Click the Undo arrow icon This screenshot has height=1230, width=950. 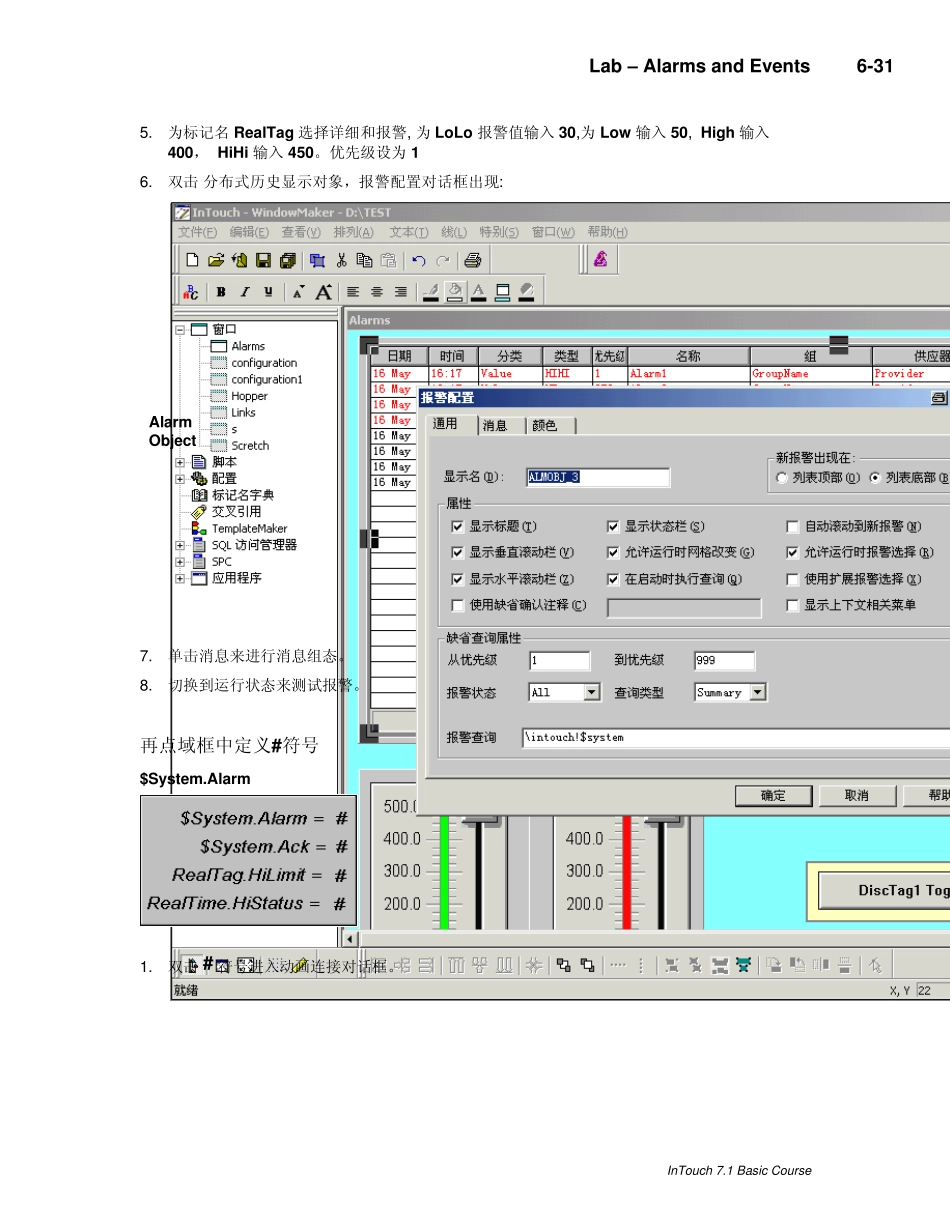click(x=419, y=261)
